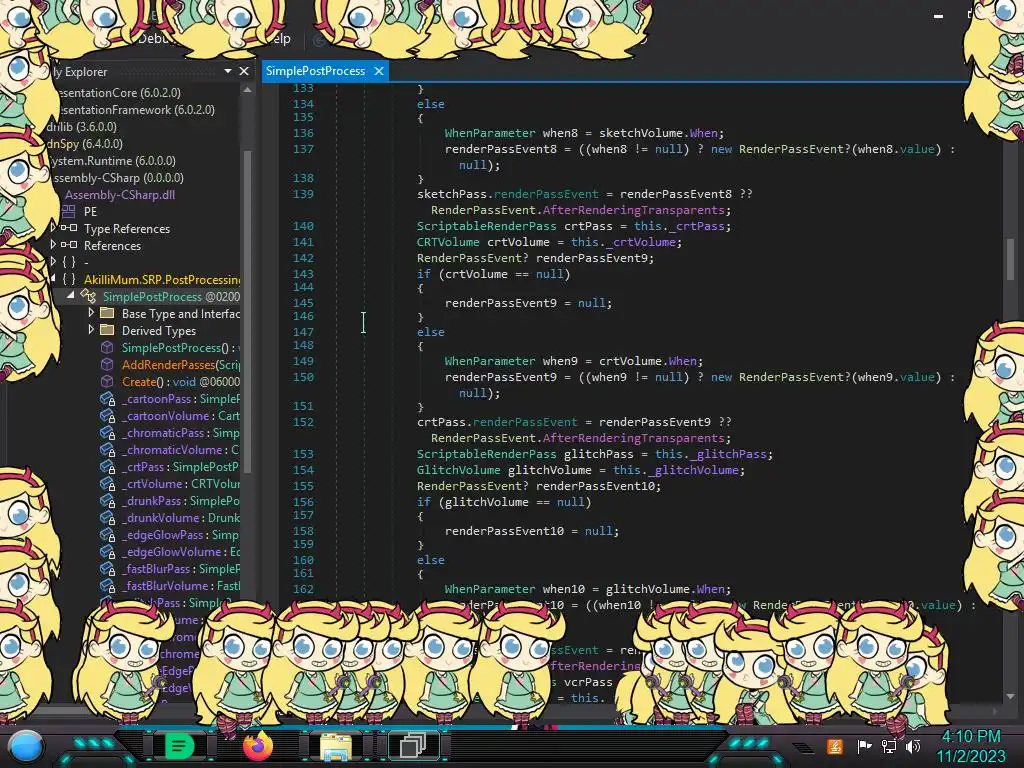
Task: Select AkilliMum.SRP.PostProcessing namespace
Action: coord(162,280)
